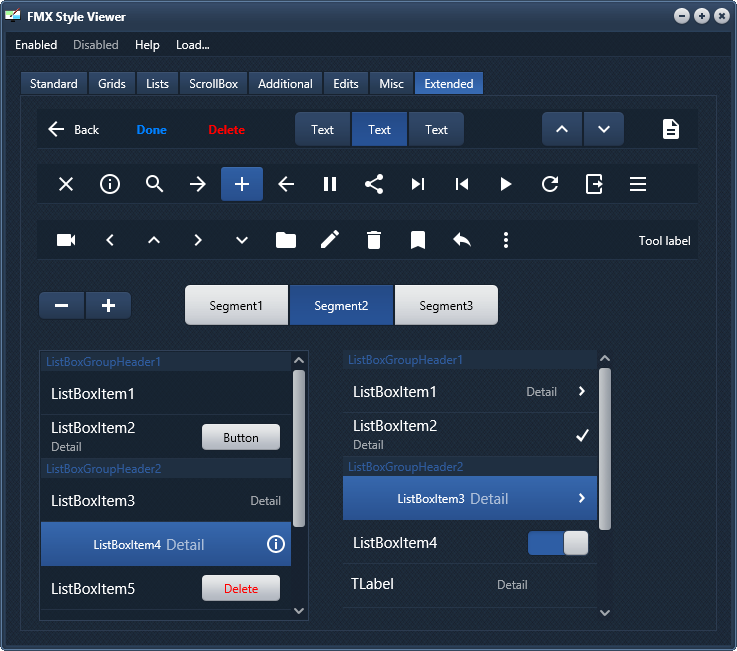Click the share icon in toolbar
Viewport: 737px width, 651px height.
click(x=374, y=184)
